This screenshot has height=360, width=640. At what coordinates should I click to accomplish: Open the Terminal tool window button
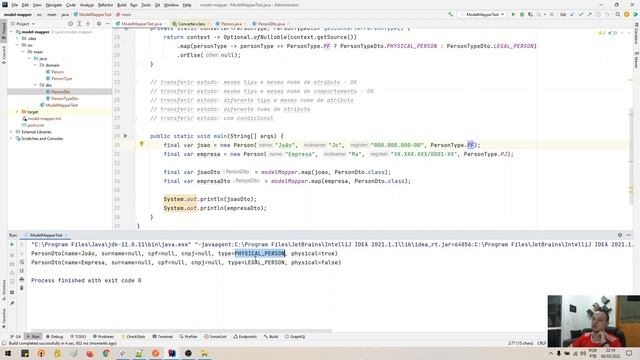click(162, 337)
